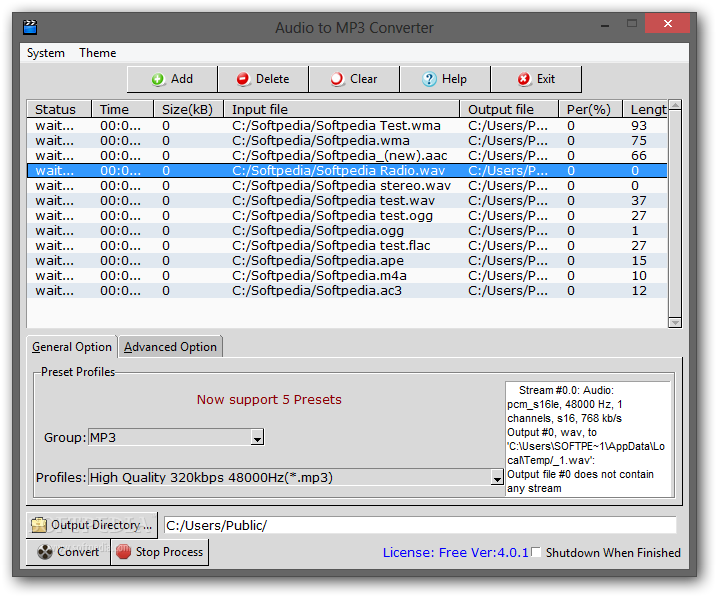Screen dimensions: 717x597
Task: Select the Softpedia.ac3 file row
Action: coord(347,291)
